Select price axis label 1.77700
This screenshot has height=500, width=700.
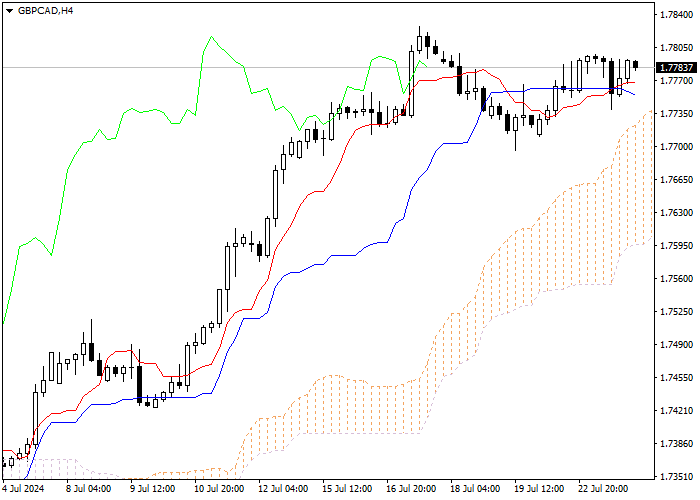tap(677, 81)
